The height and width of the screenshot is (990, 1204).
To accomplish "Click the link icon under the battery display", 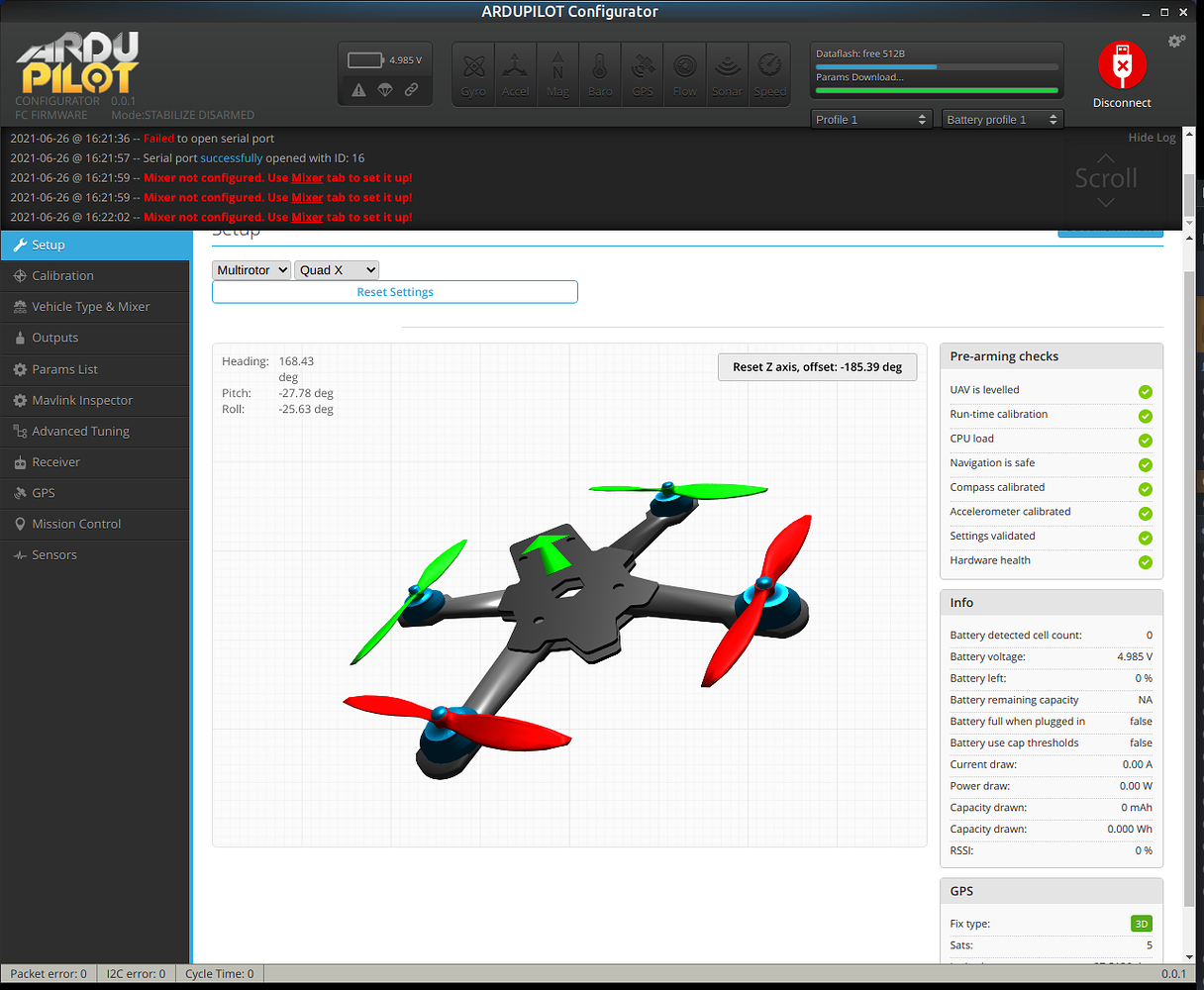I will click(412, 89).
